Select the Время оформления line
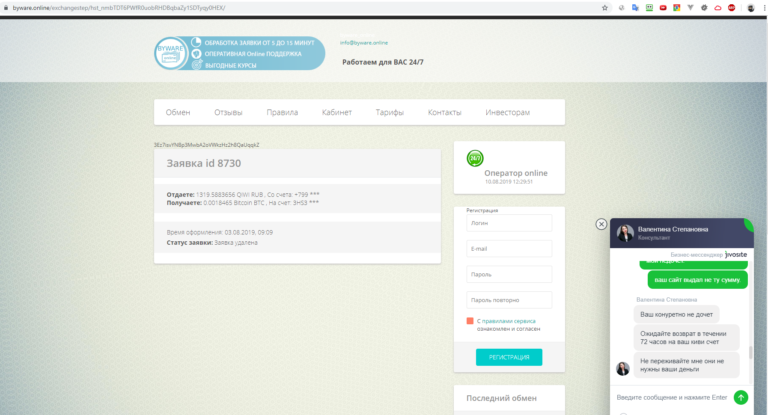 pyautogui.click(x=219, y=232)
